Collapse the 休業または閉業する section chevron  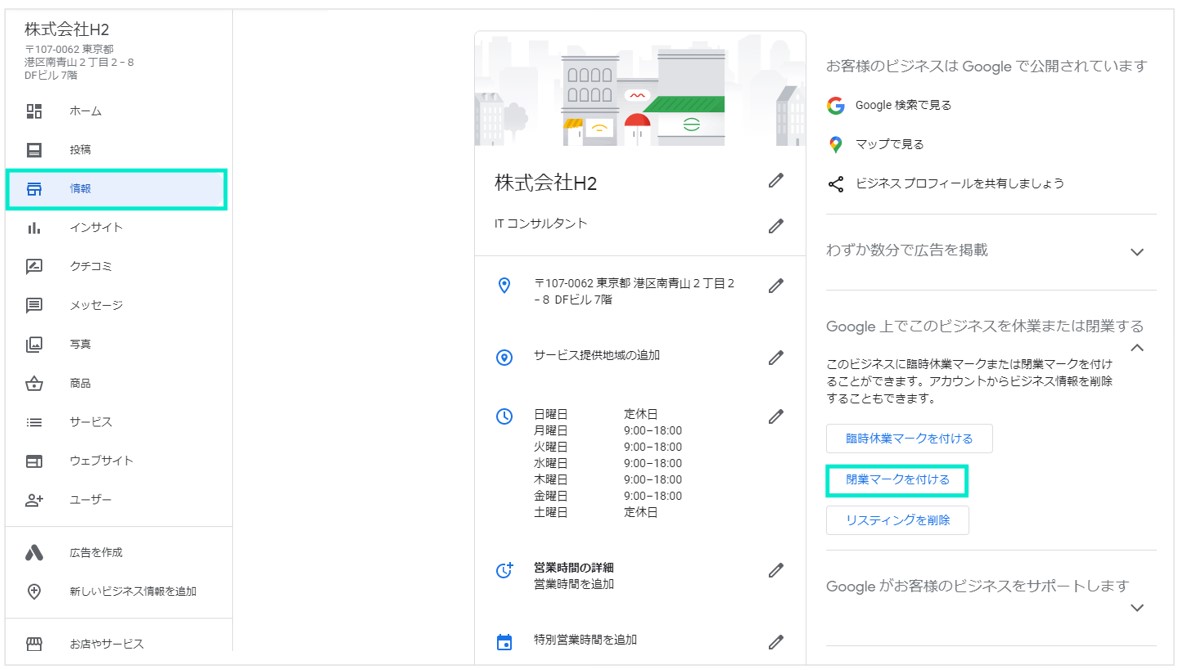point(1136,347)
